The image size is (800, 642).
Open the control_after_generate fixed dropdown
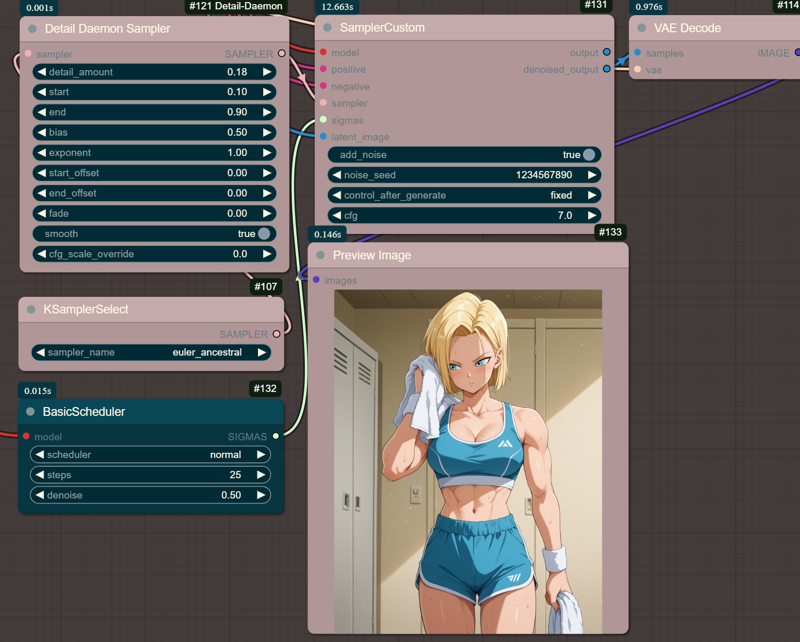point(465,195)
